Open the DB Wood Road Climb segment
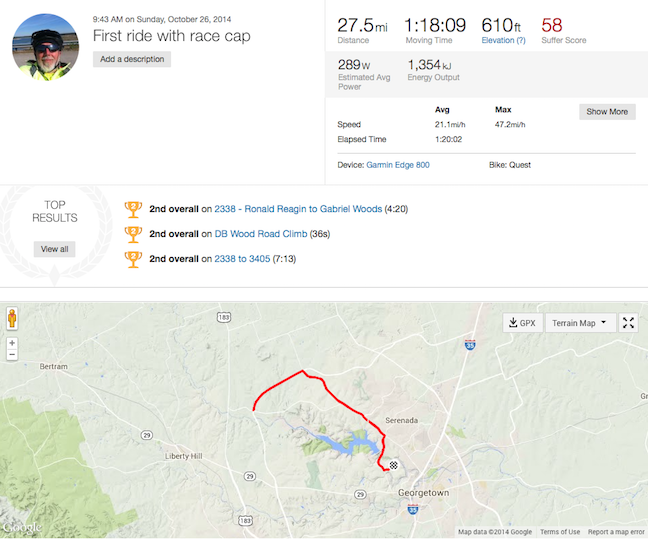Image resolution: width=648 pixels, height=539 pixels. pos(261,234)
